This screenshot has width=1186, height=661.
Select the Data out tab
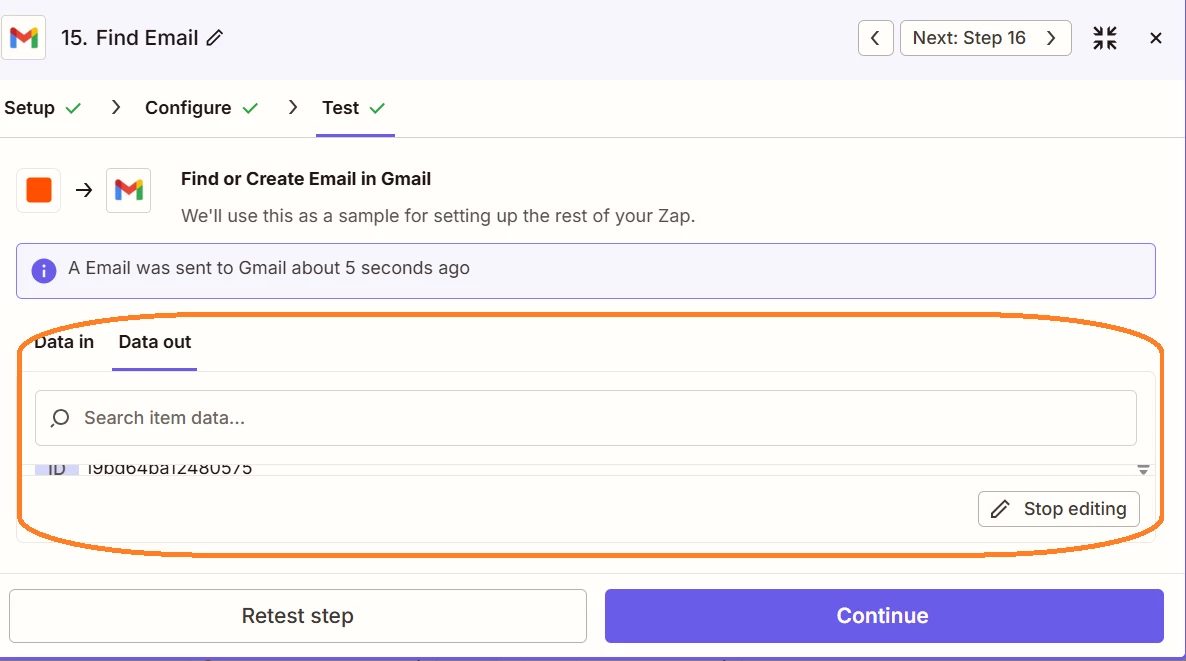[155, 342]
